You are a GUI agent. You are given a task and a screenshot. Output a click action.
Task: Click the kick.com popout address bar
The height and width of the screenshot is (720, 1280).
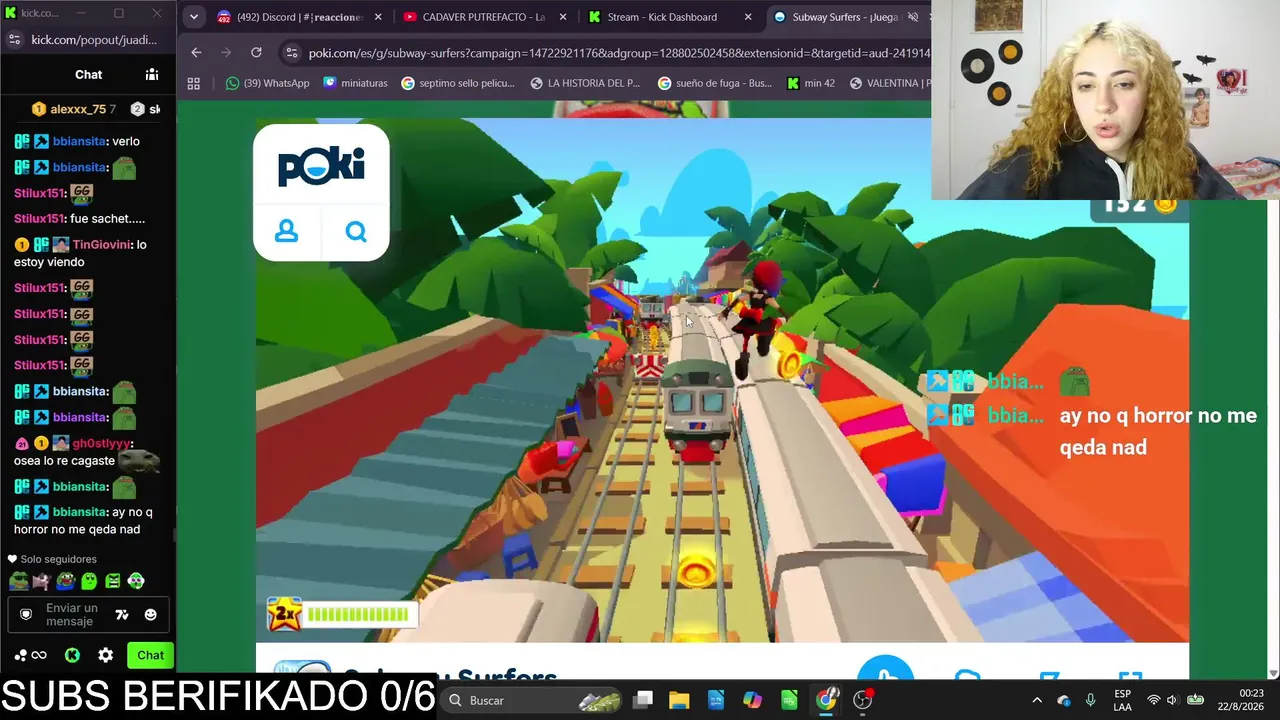point(94,40)
